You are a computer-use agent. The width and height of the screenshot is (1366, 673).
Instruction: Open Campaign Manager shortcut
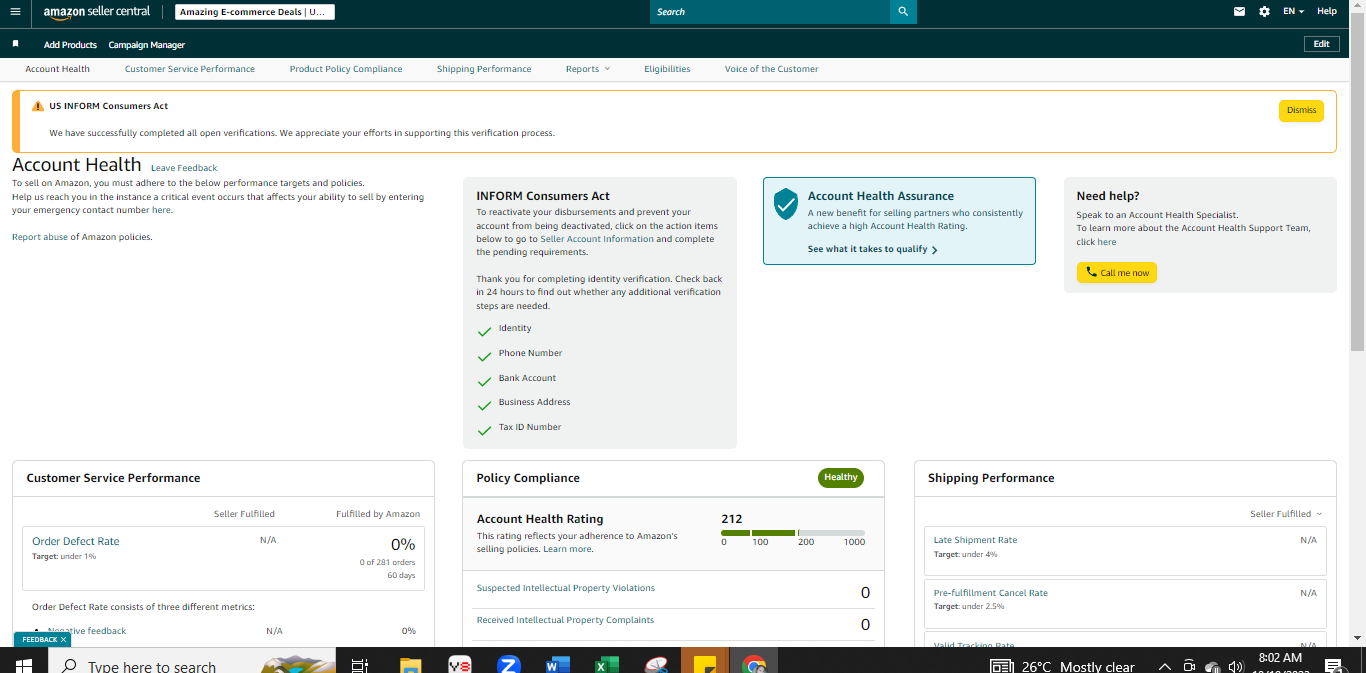pos(146,45)
